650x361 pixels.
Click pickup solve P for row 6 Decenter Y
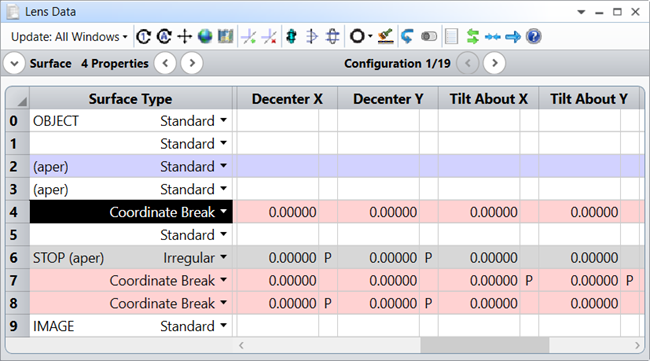(428, 257)
